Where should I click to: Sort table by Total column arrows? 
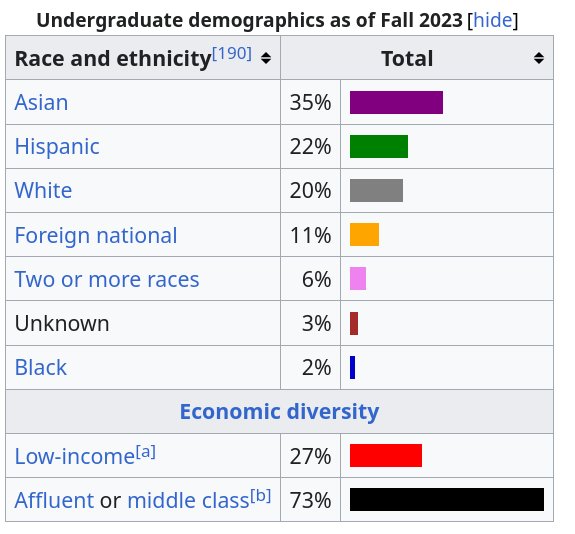tap(539, 58)
